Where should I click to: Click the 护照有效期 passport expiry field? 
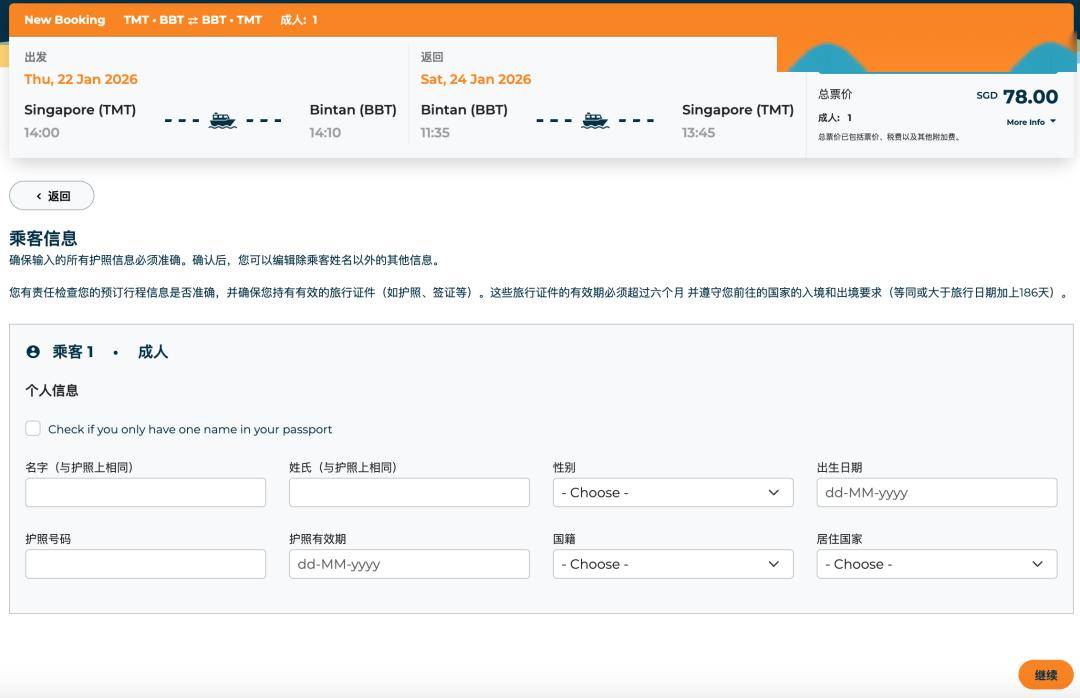coord(409,564)
